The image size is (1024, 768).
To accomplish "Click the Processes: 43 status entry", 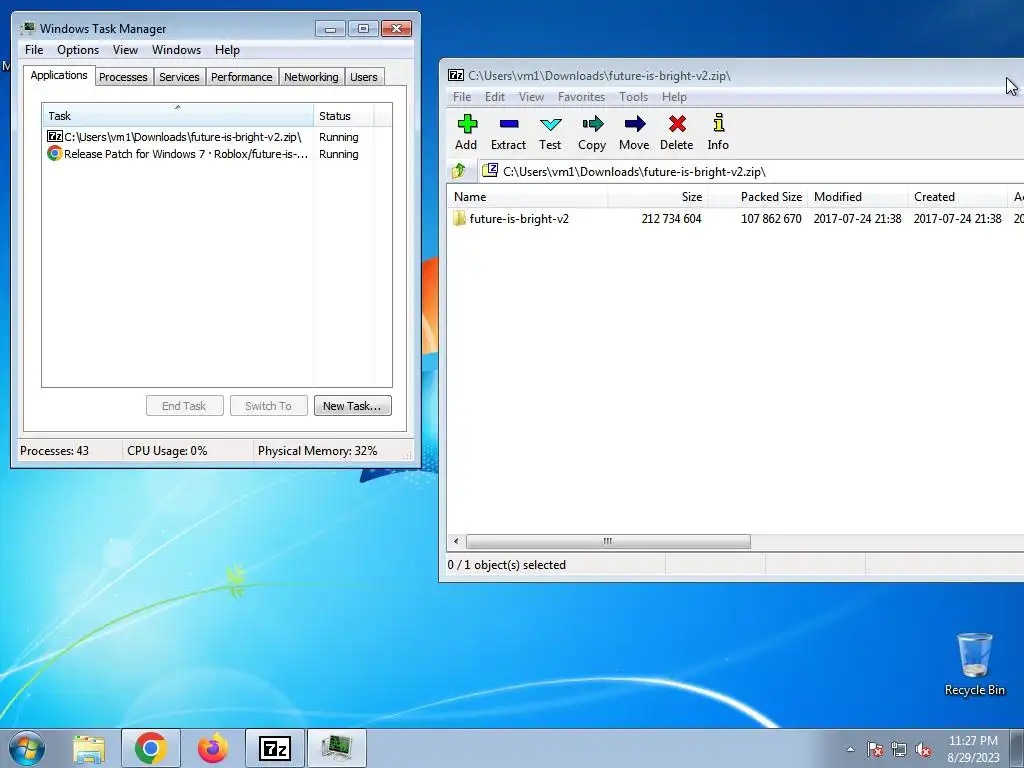I will coord(54,451).
